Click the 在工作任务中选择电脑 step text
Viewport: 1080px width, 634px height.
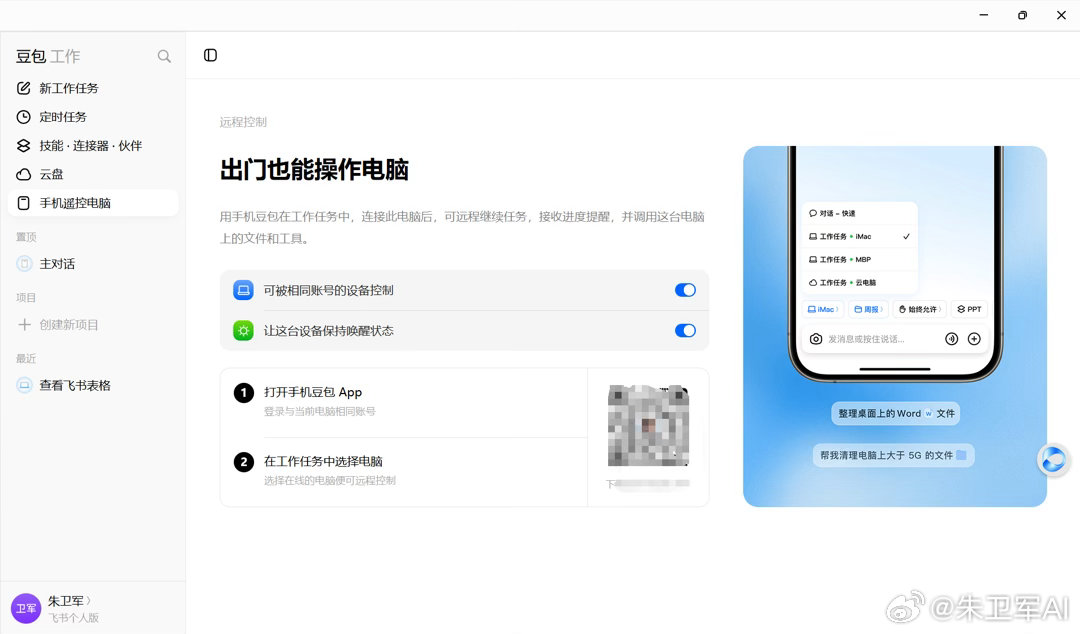[323, 461]
